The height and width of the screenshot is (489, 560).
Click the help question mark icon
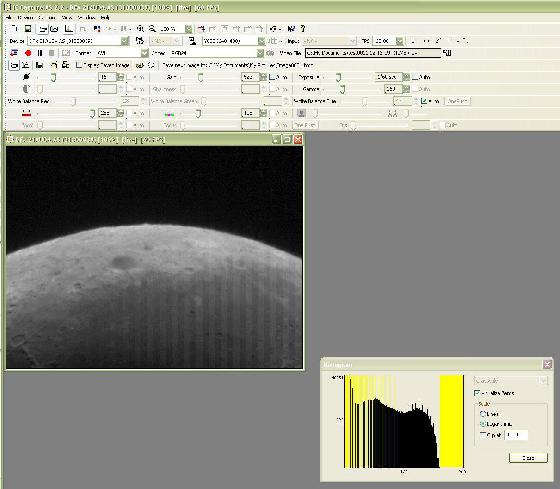tap(303, 29)
